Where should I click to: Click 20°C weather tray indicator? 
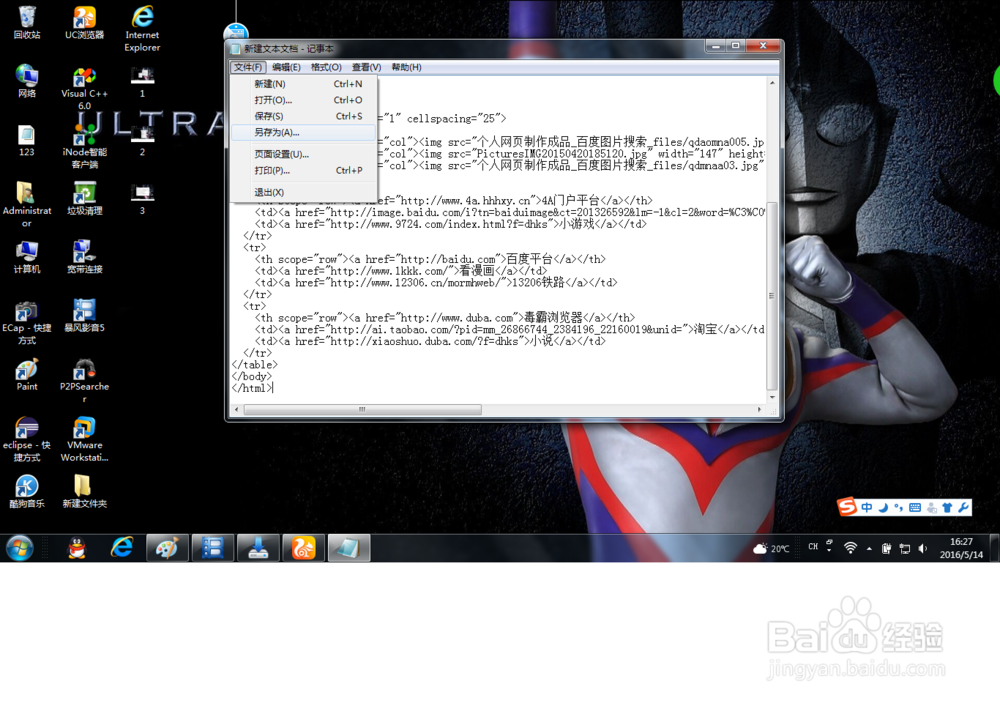771,549
